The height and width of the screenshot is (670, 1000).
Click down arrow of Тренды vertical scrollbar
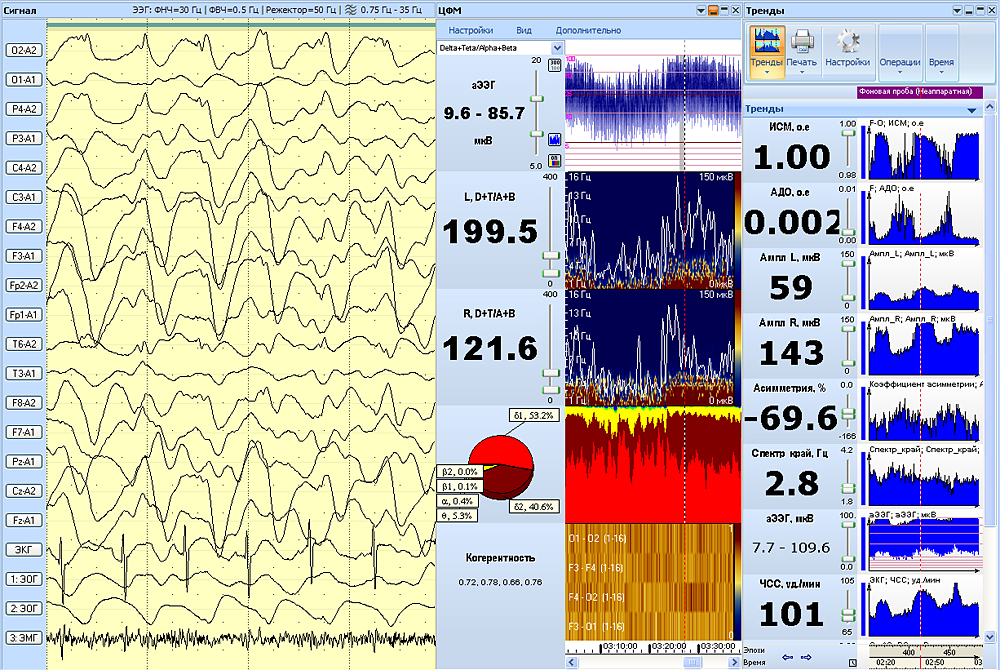pos(990,636)
